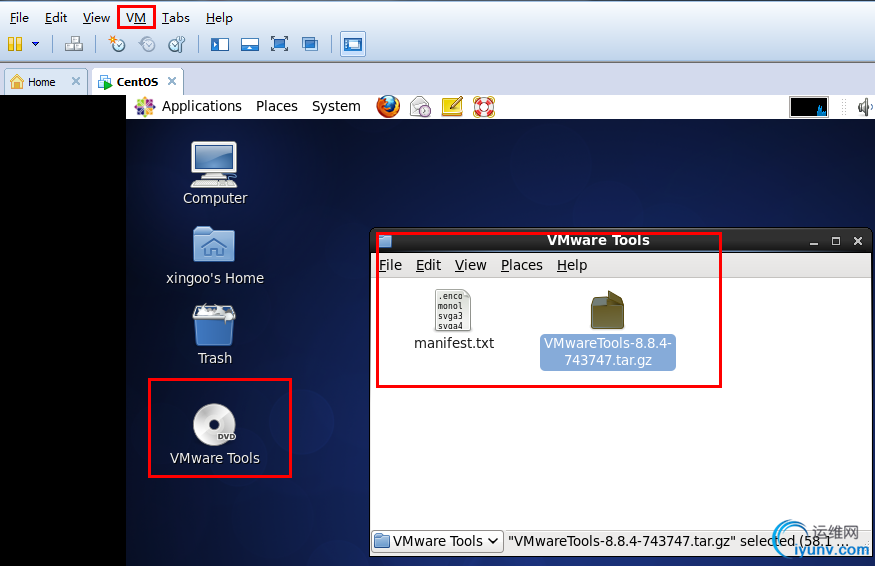Open File menu in VMware Tools window
Viewport: 875px width, 566px height.
pyautogui.click(x=390, y=265)
